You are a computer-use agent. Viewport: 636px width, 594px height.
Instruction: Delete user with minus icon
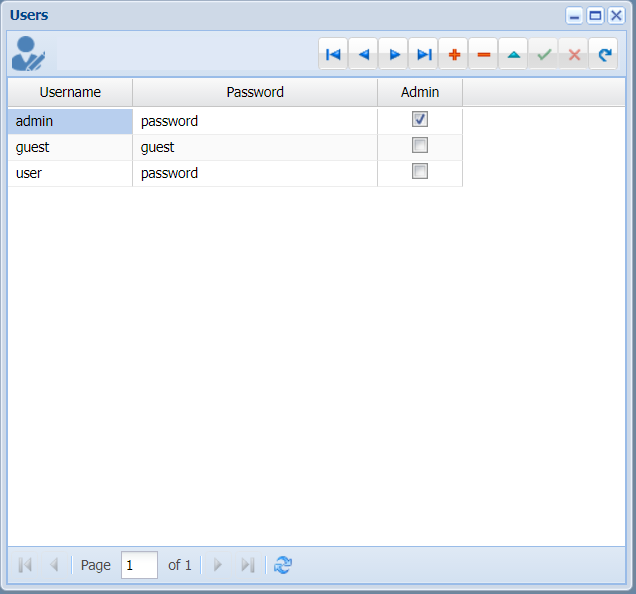(483, 54)
